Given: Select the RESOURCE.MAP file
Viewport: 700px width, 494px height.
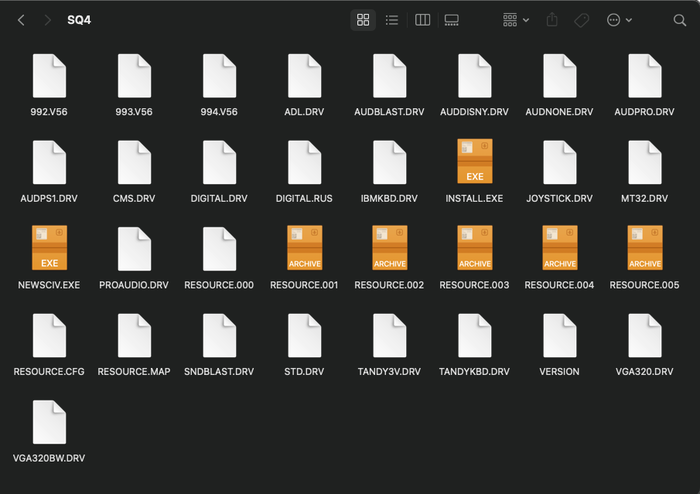Looking at the screenshot, I should pyautogui.click(x=134, y=336).
